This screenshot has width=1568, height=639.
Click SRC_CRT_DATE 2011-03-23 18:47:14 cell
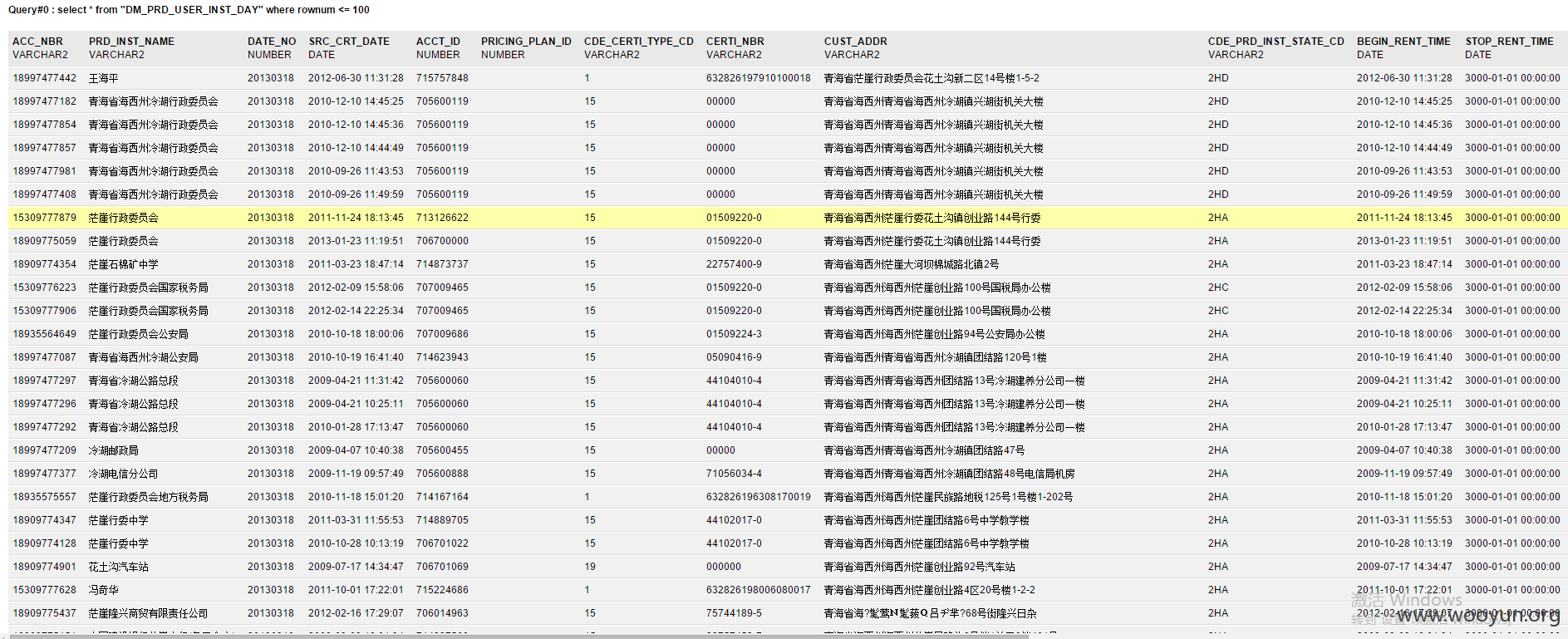[x=356, y=264]
